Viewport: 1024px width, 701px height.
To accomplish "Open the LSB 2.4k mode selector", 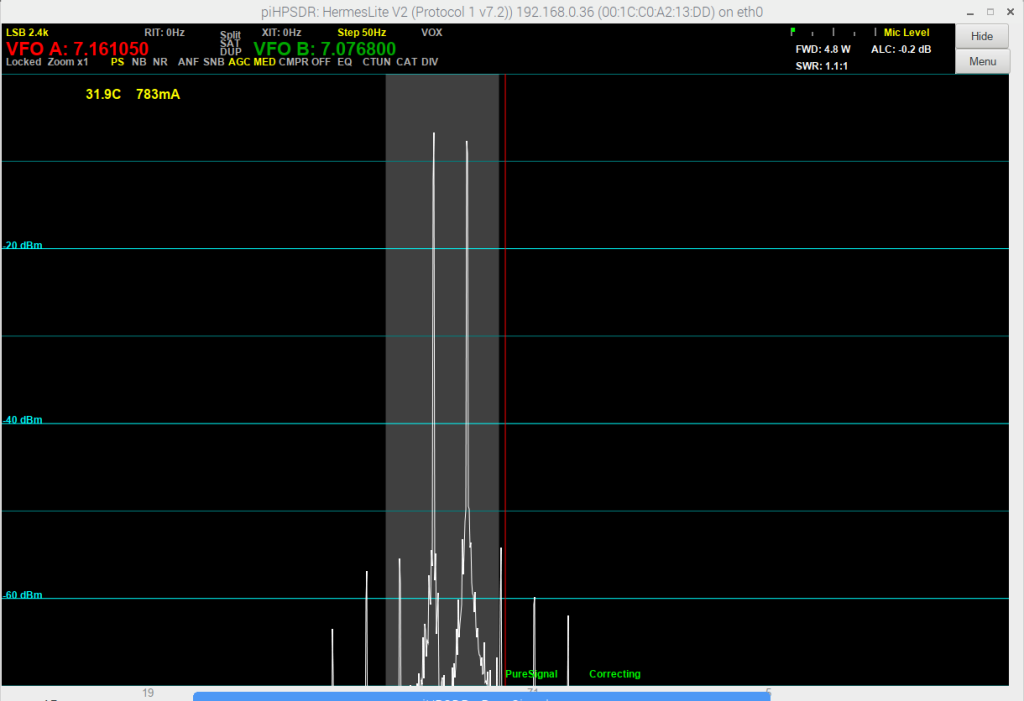I will click(27, 33).
